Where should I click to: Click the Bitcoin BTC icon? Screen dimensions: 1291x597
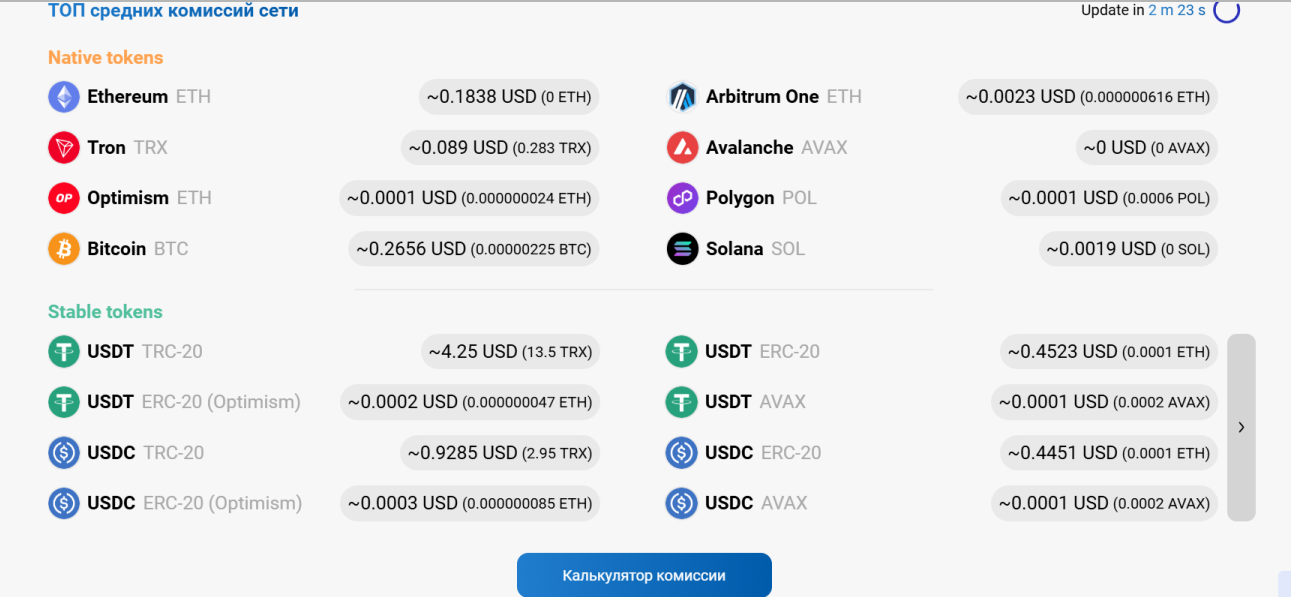(62, 248)
